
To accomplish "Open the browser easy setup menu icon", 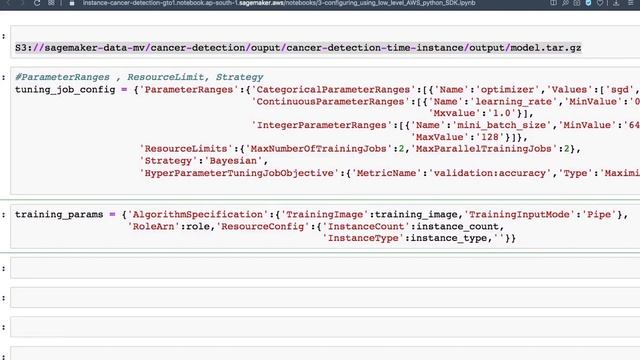I will pyautogui.click(x=631, y=3).
